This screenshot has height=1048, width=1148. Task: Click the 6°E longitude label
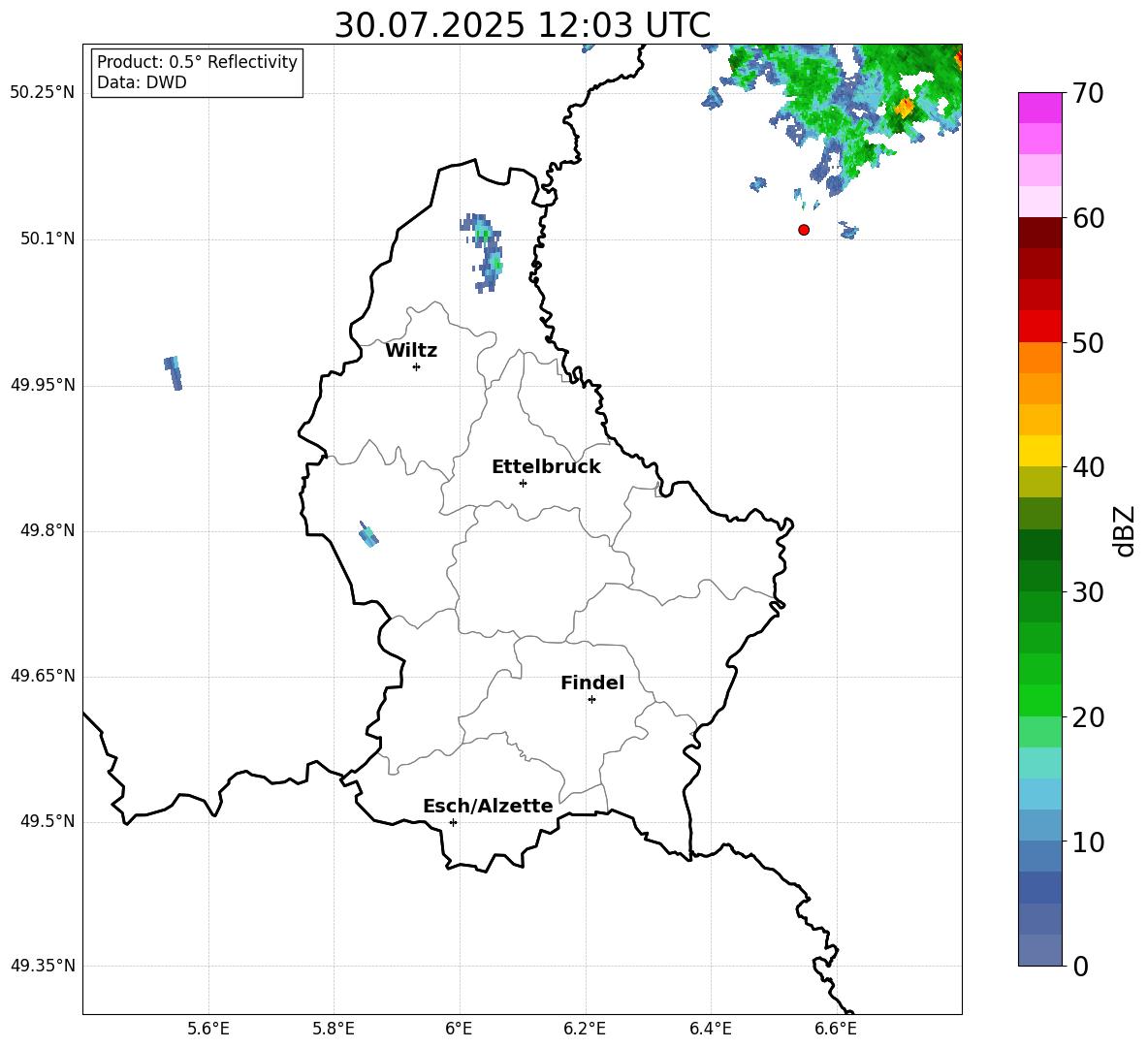[x=459, y=1030]
